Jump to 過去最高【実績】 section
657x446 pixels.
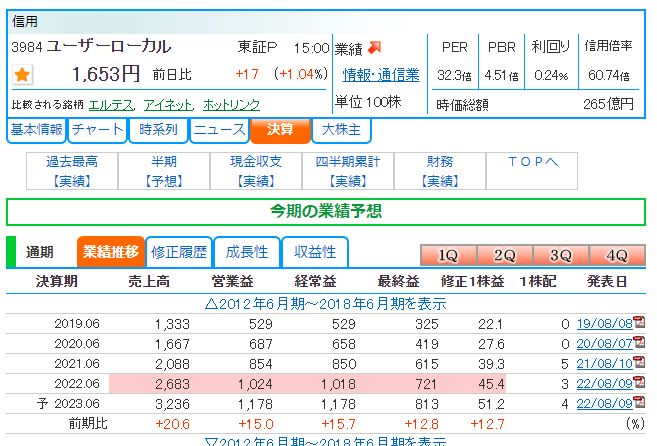[72, 171]
